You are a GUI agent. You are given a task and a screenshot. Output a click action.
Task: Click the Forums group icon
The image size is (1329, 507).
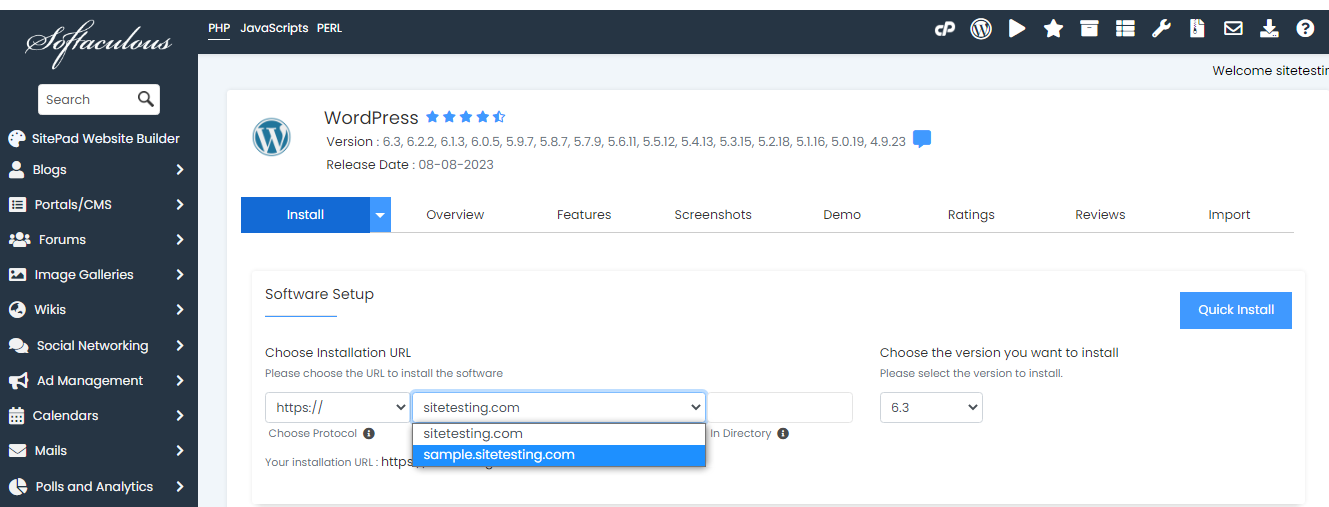click(x=19, y=240)
